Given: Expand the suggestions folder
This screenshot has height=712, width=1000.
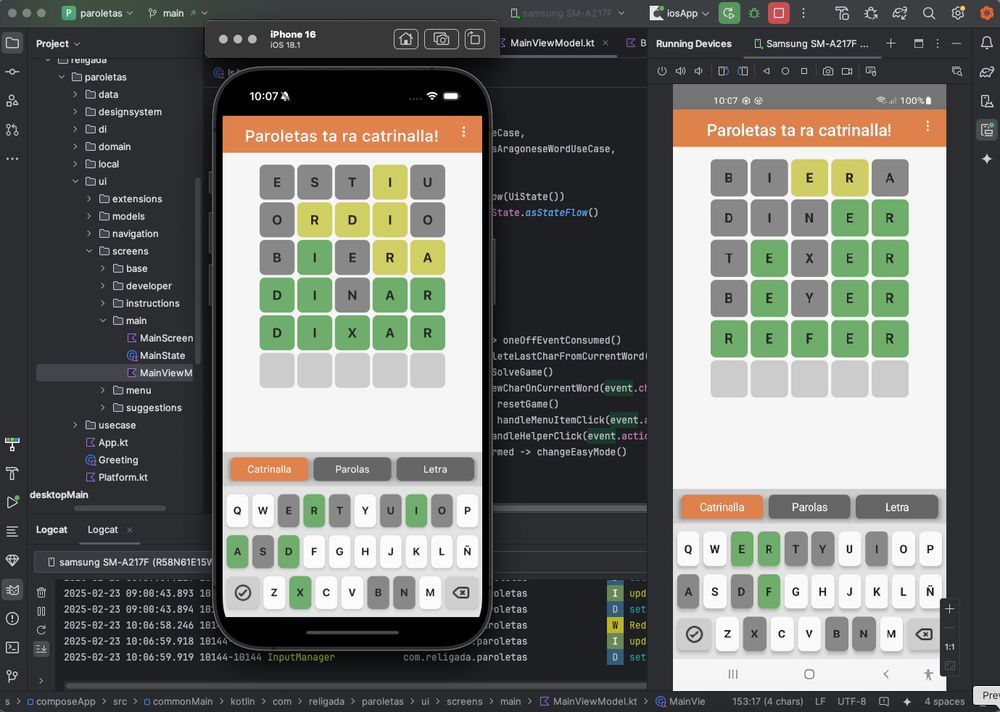Looking at the screenshot, I should (x=103, y=408).
